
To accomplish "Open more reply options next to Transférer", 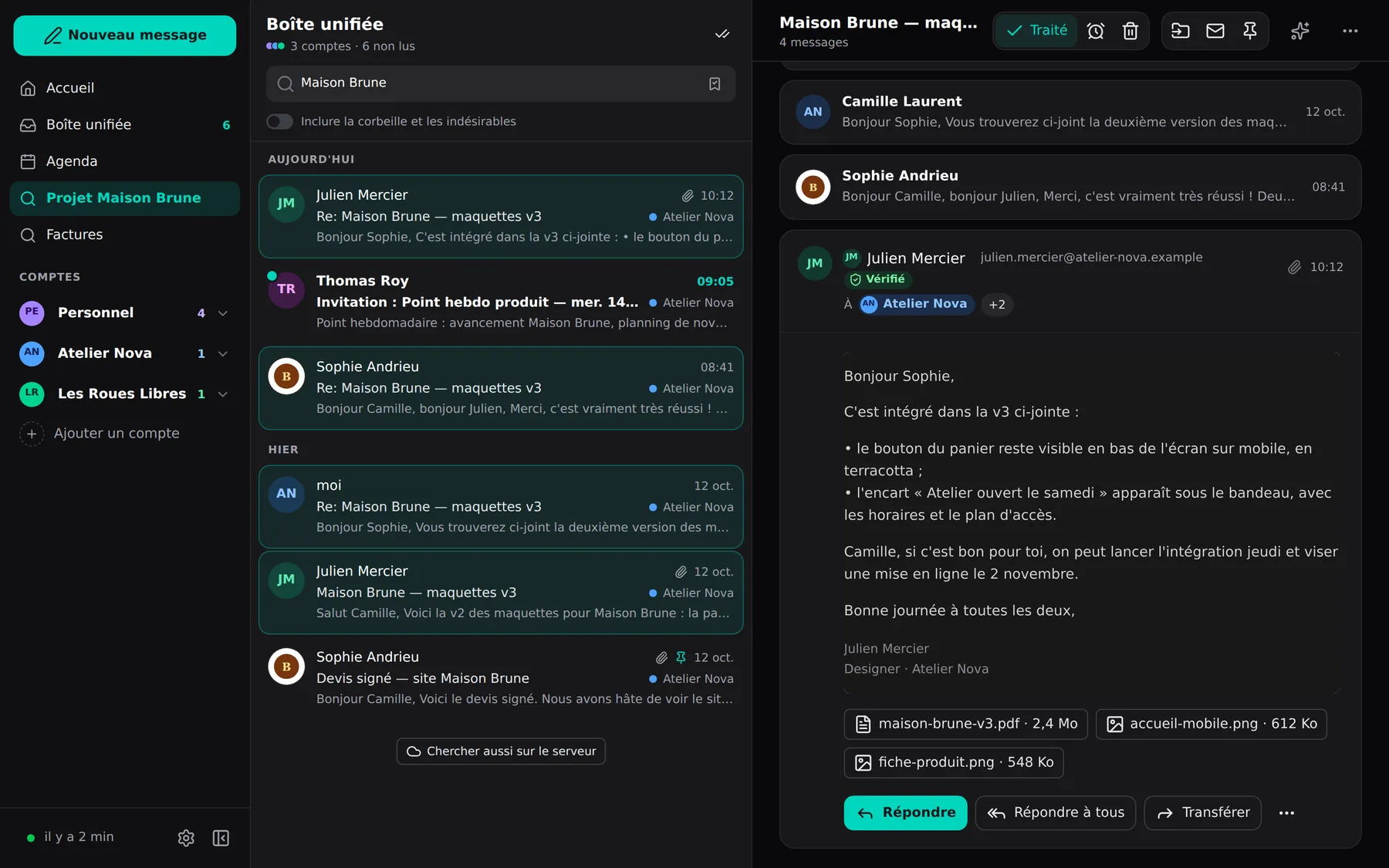I will tap(1286, 813).
